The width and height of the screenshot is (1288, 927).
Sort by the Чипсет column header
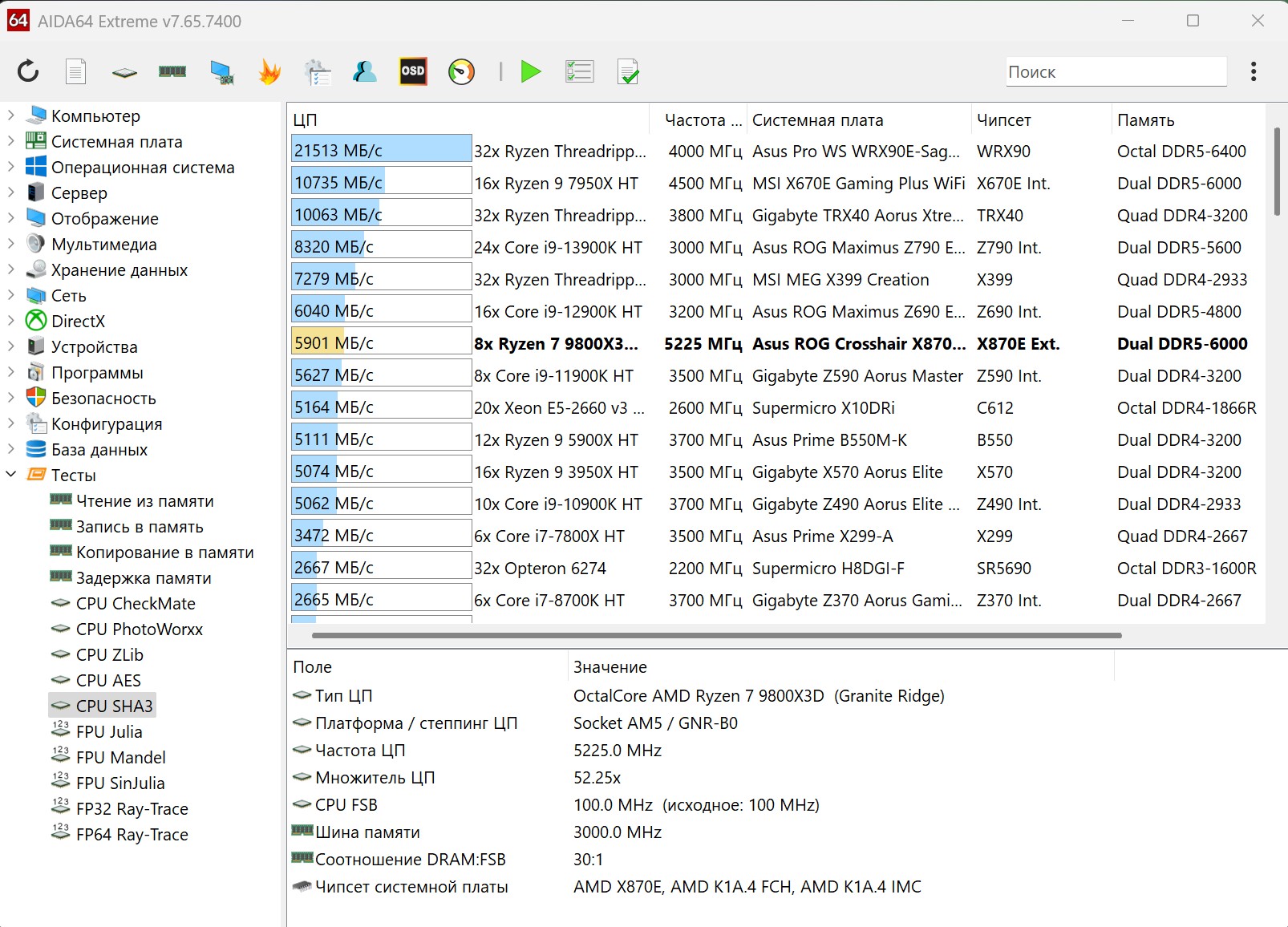(1041, 120)
